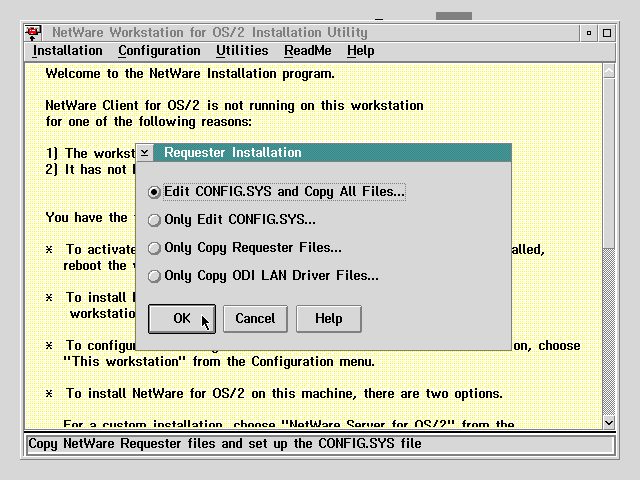Open the Configuration menu
This screenshot has width=640, height=480.
[159, 51]
